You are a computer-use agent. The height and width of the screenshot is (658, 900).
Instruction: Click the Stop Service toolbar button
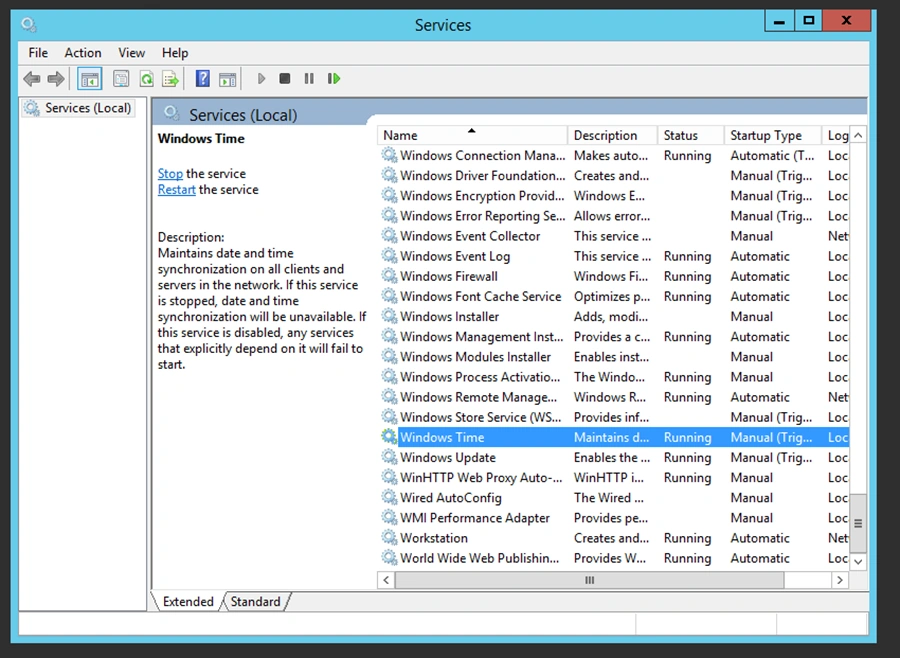tap(285, 79)
